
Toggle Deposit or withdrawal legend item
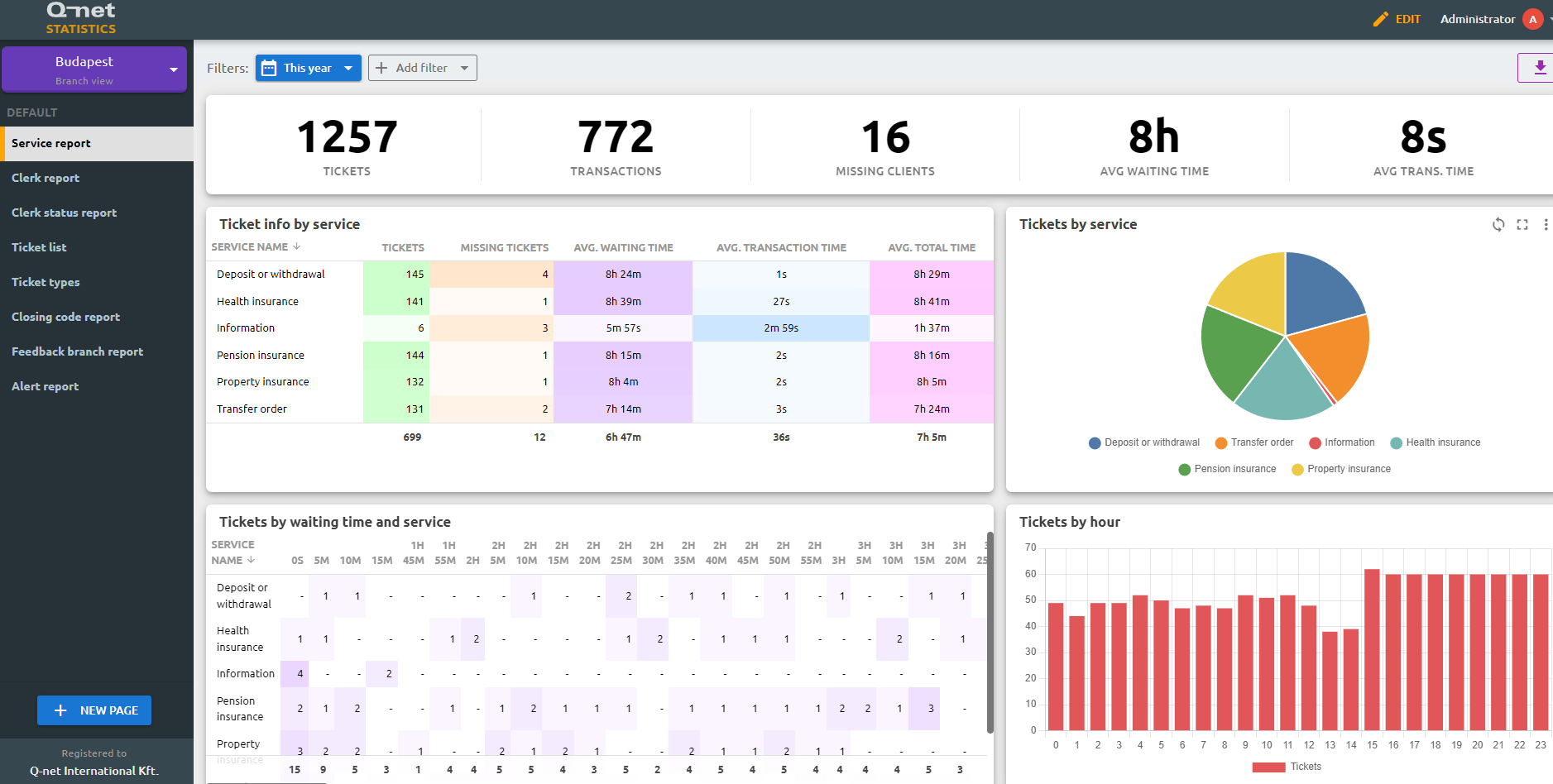[1144, 442]
